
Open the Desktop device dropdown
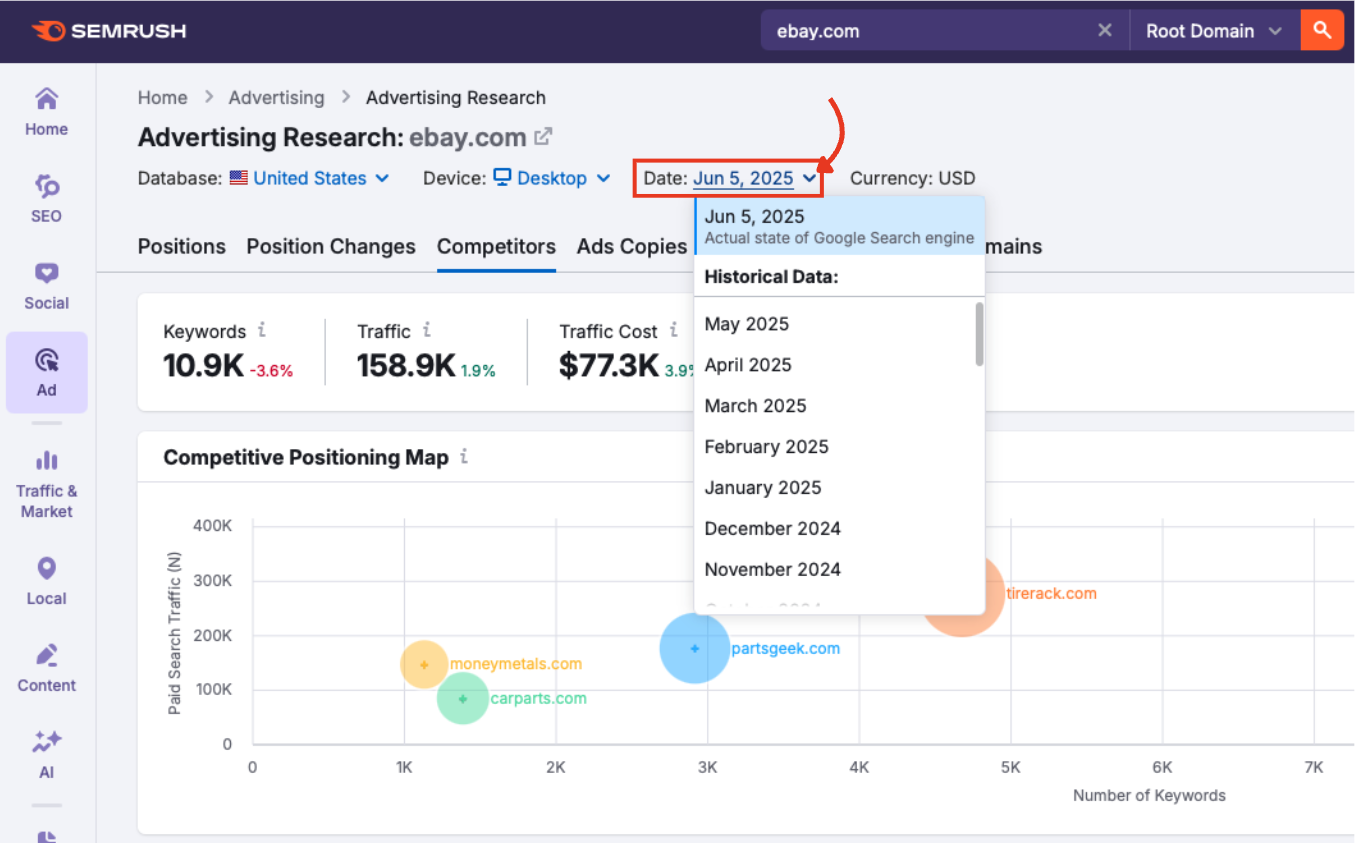[551, 178]
